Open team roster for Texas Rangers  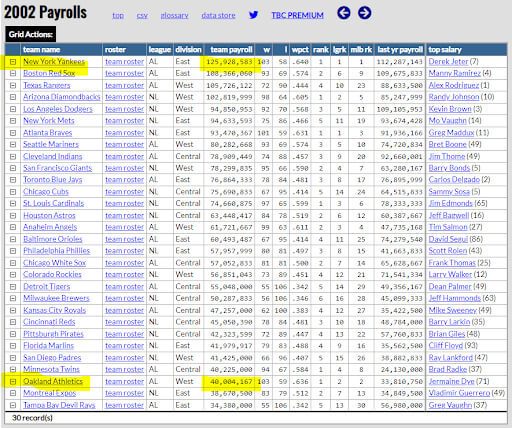point(125,85)
